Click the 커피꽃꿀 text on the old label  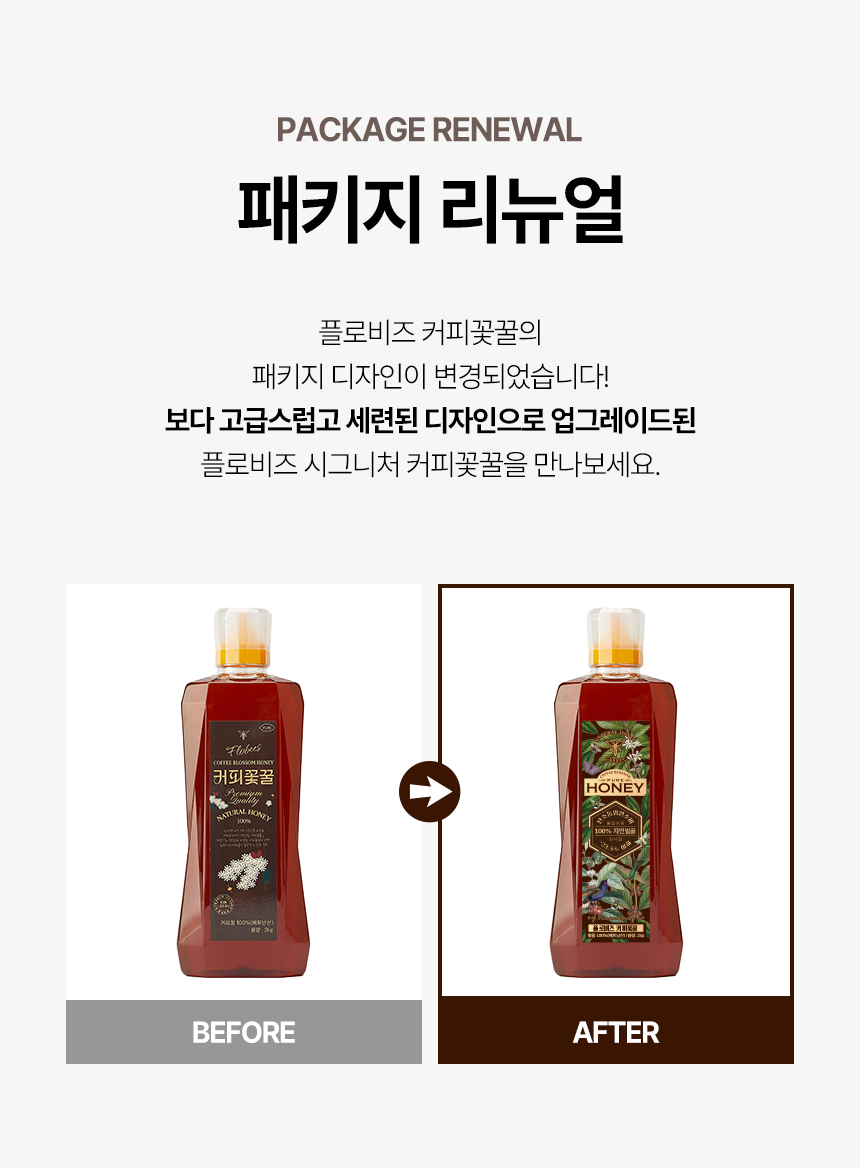coord(243,778)
